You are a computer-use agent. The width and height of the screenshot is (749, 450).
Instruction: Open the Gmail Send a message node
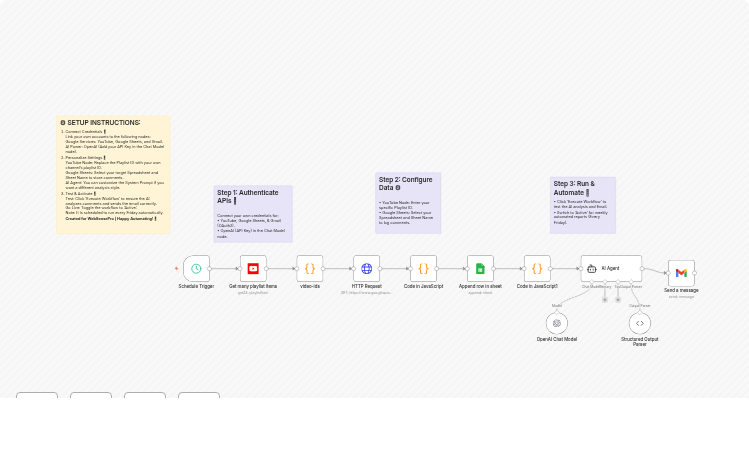681,273
